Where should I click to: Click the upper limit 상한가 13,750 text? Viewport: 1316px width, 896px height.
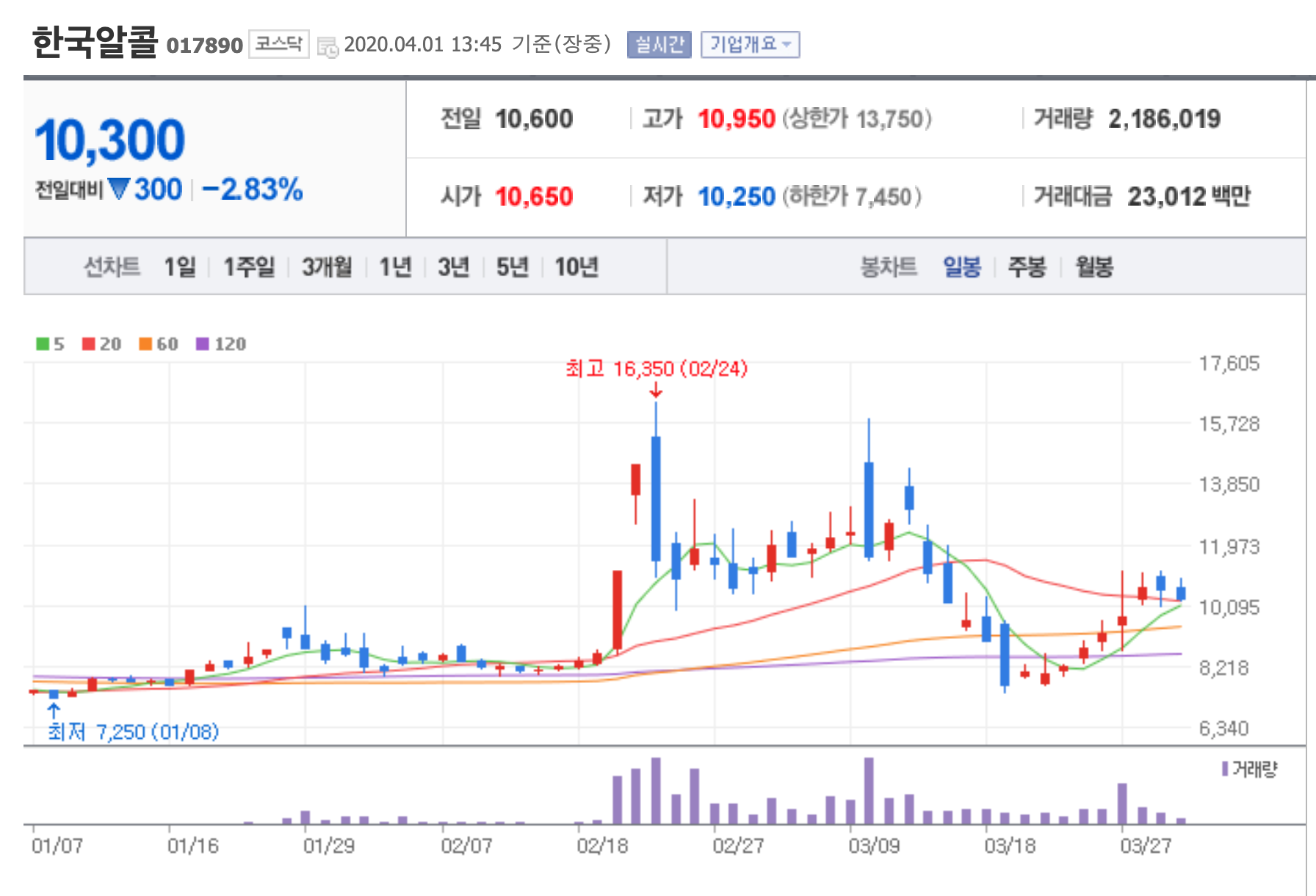point(857,119)
